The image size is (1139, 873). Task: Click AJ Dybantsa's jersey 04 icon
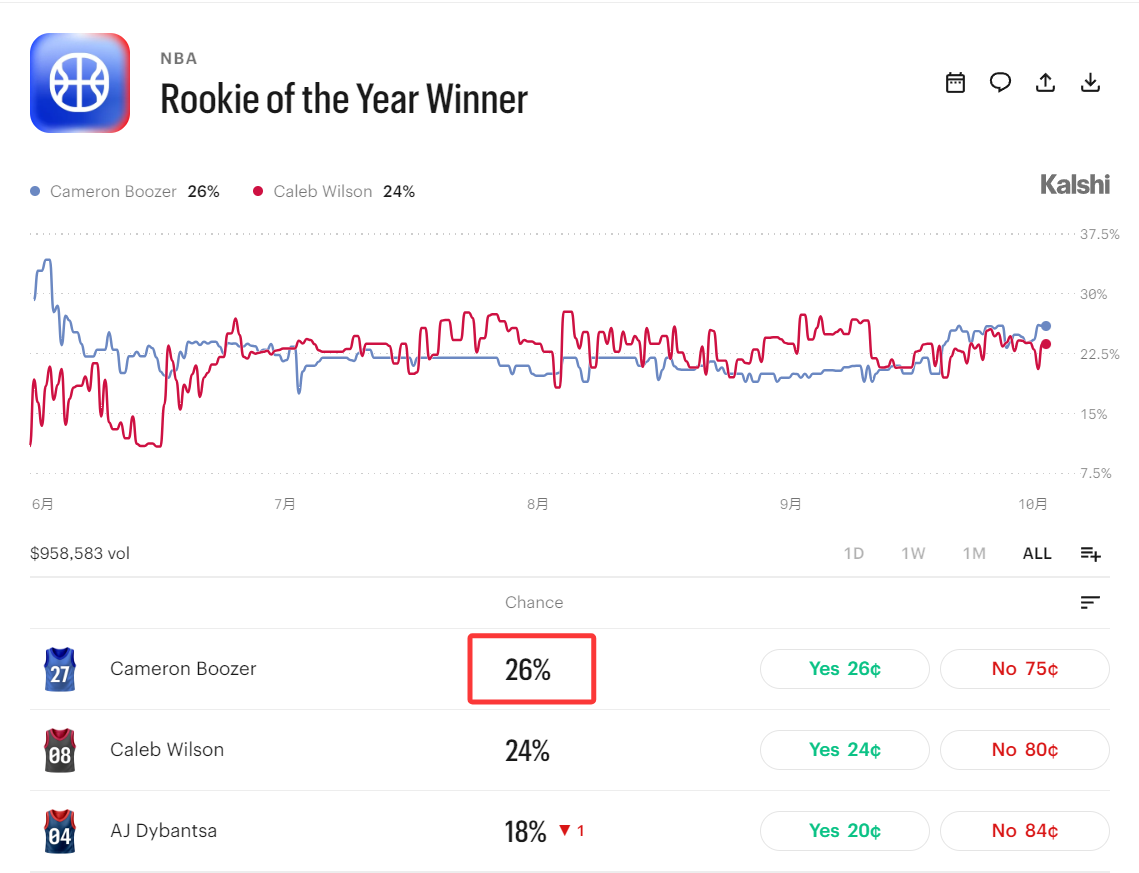(60, 832)
